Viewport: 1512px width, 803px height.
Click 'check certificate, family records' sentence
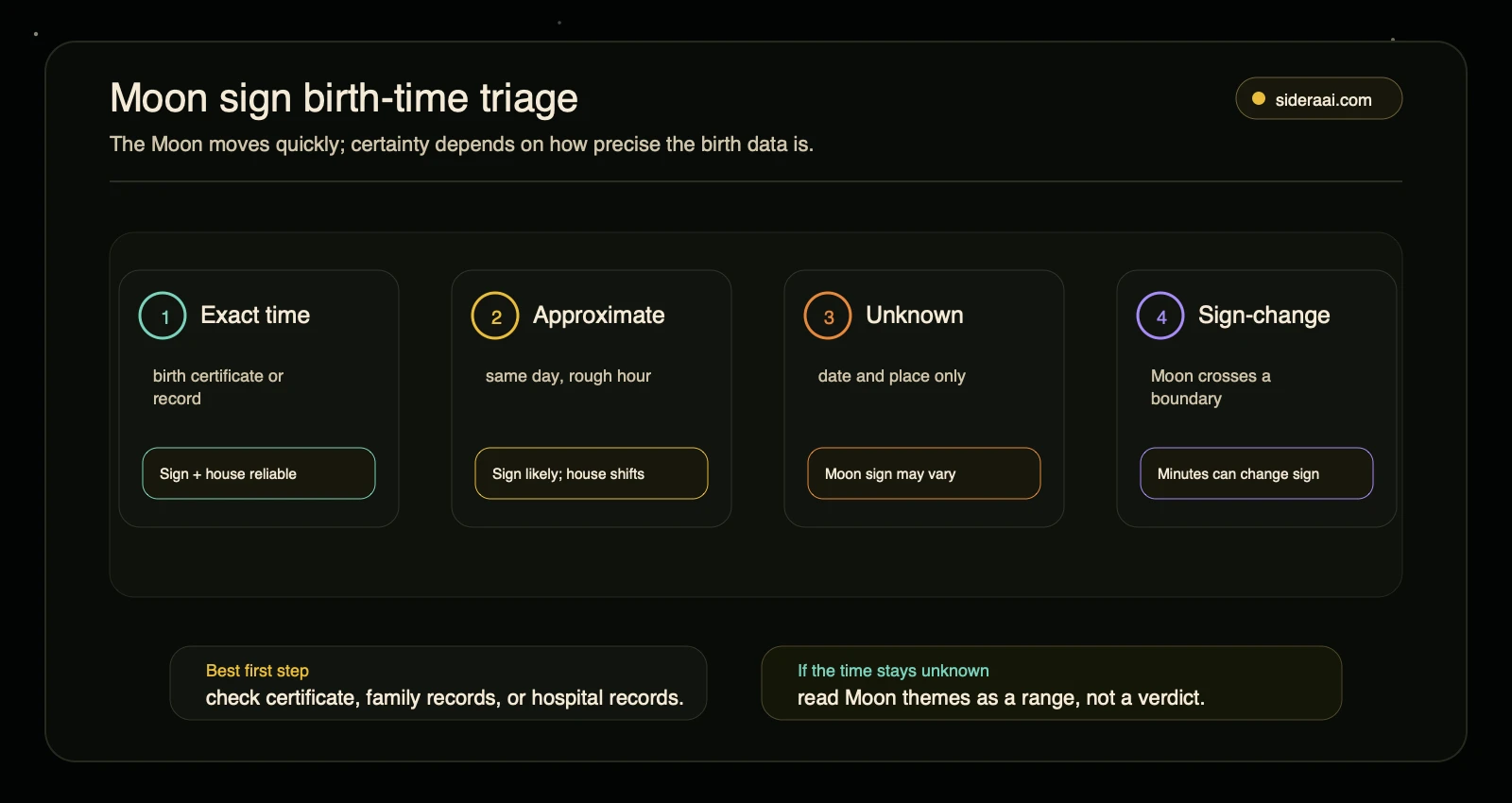click(444, 698)
